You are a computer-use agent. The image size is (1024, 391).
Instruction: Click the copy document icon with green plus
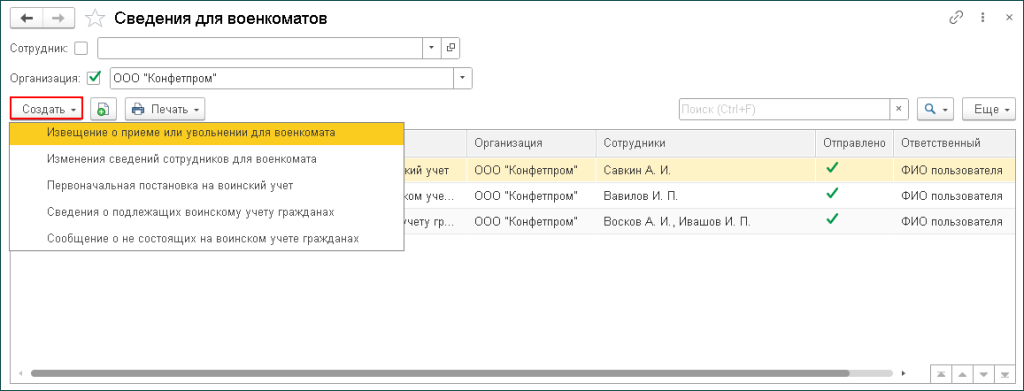click(x=103, y=109)
